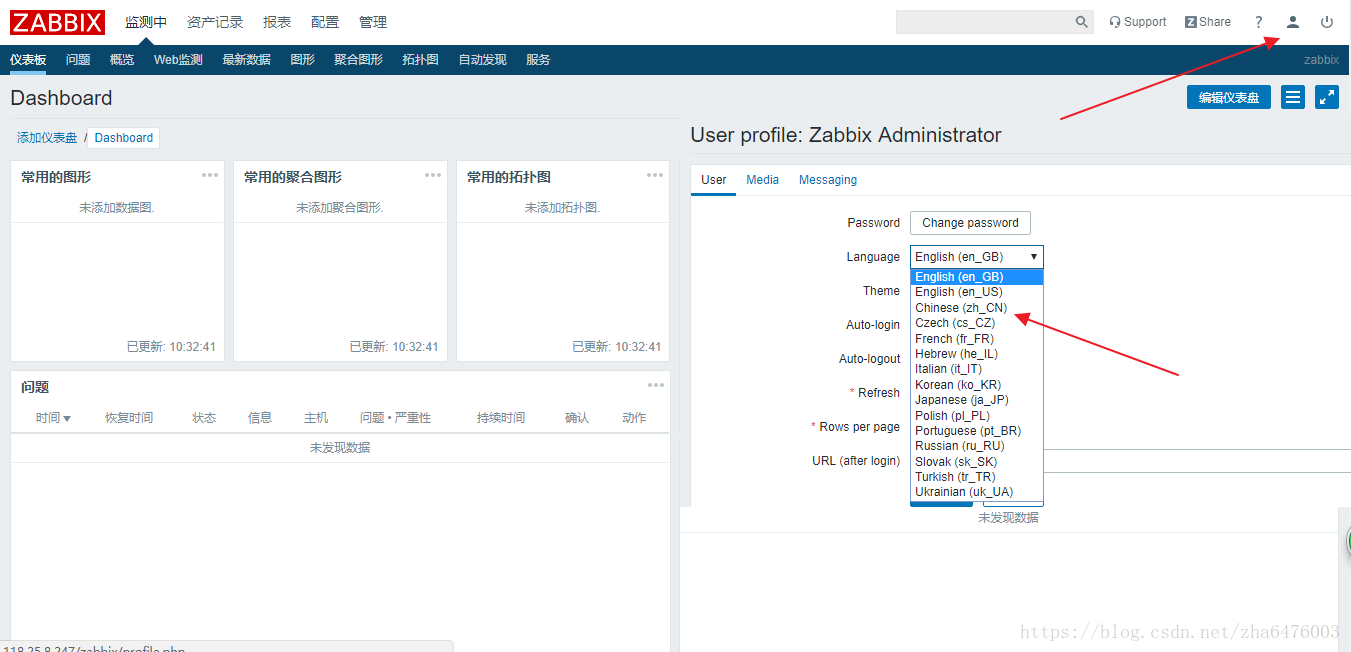
Task: Select the 仪表板 submenu item
Action: [28, 60]
